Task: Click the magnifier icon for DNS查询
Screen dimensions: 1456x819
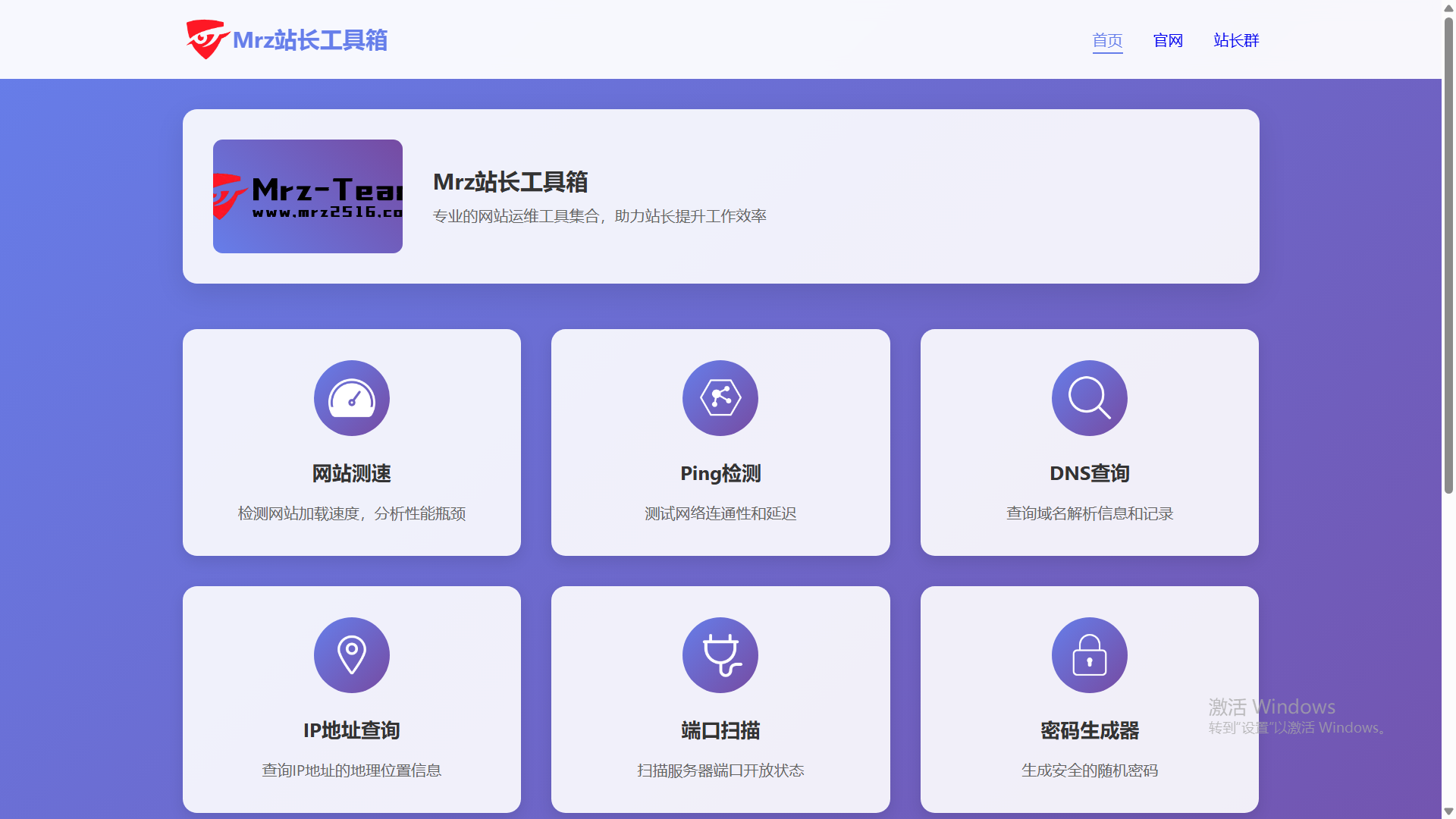Action: pos(1090,398)
